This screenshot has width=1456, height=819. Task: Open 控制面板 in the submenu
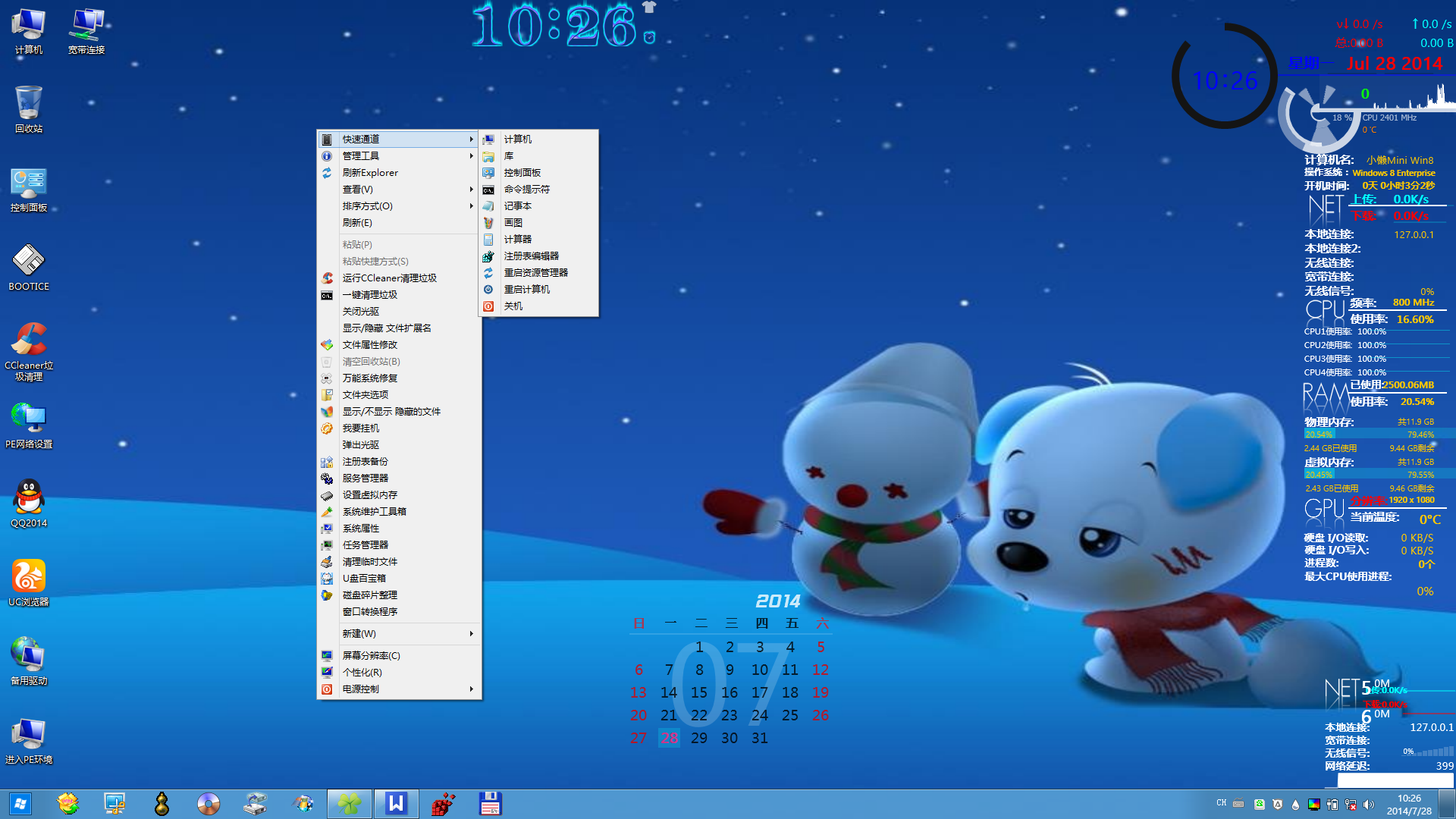(x=538, y=172)
